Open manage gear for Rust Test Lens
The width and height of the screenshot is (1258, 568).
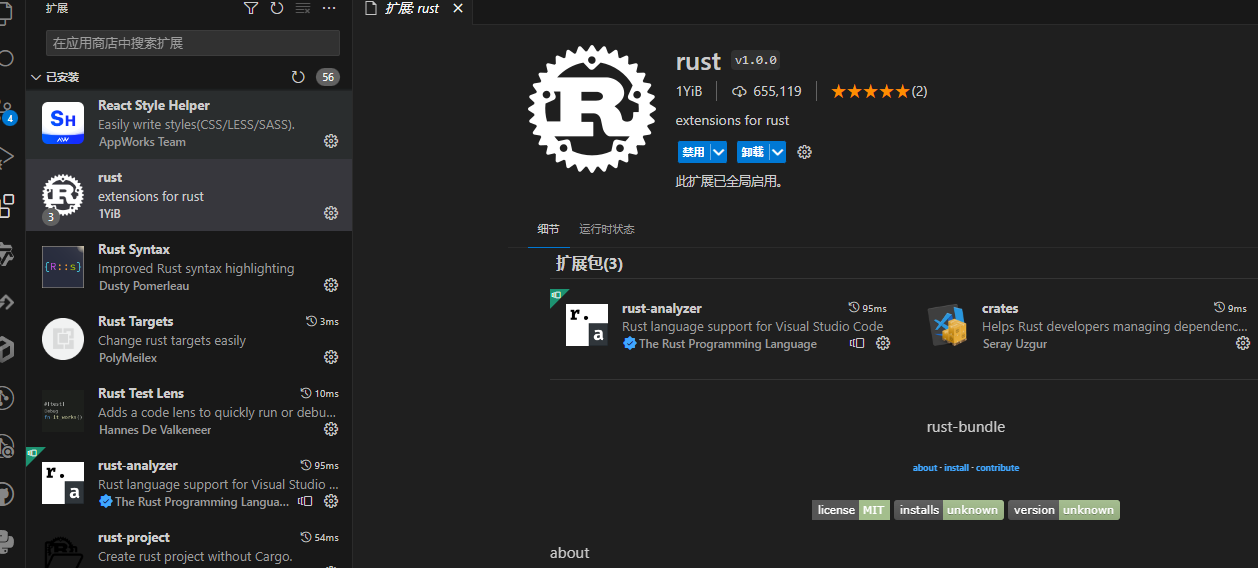(331, 429)
